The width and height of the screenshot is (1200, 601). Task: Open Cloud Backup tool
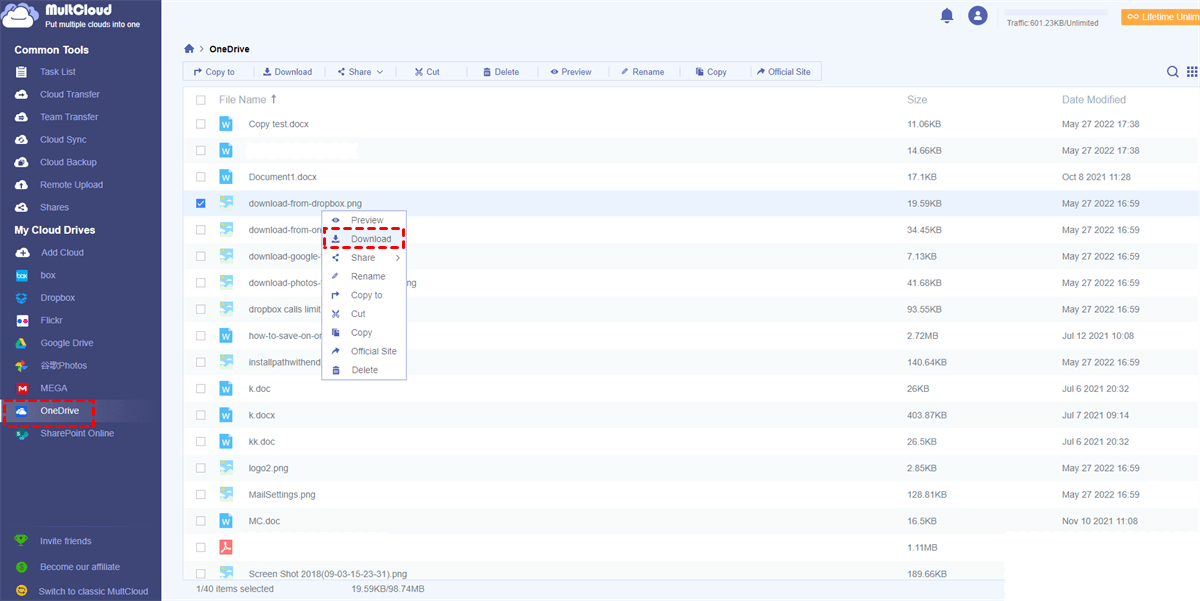(x=68, y=162)
